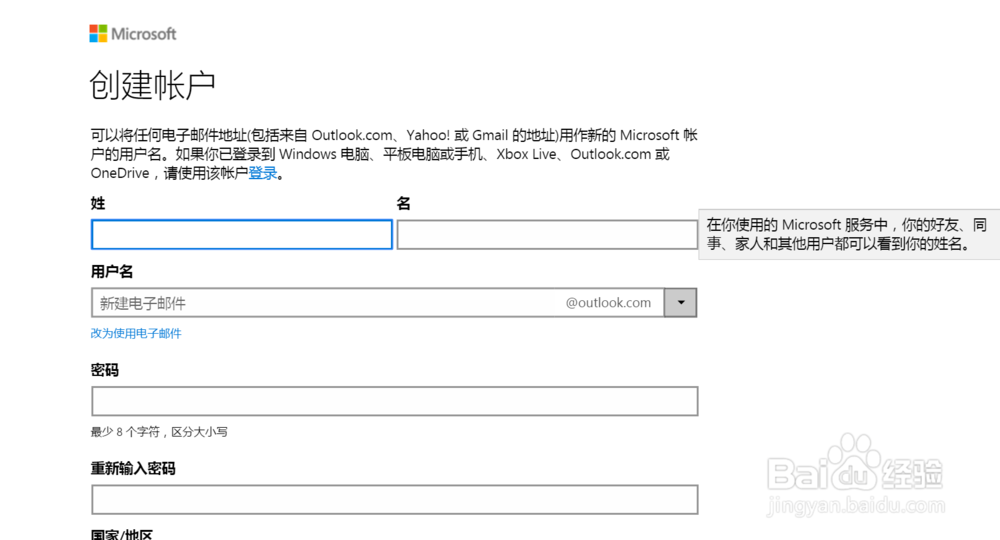Click the 用户名 field label
This screenshot has height=540, width=1000.
[x=112, y=272]
